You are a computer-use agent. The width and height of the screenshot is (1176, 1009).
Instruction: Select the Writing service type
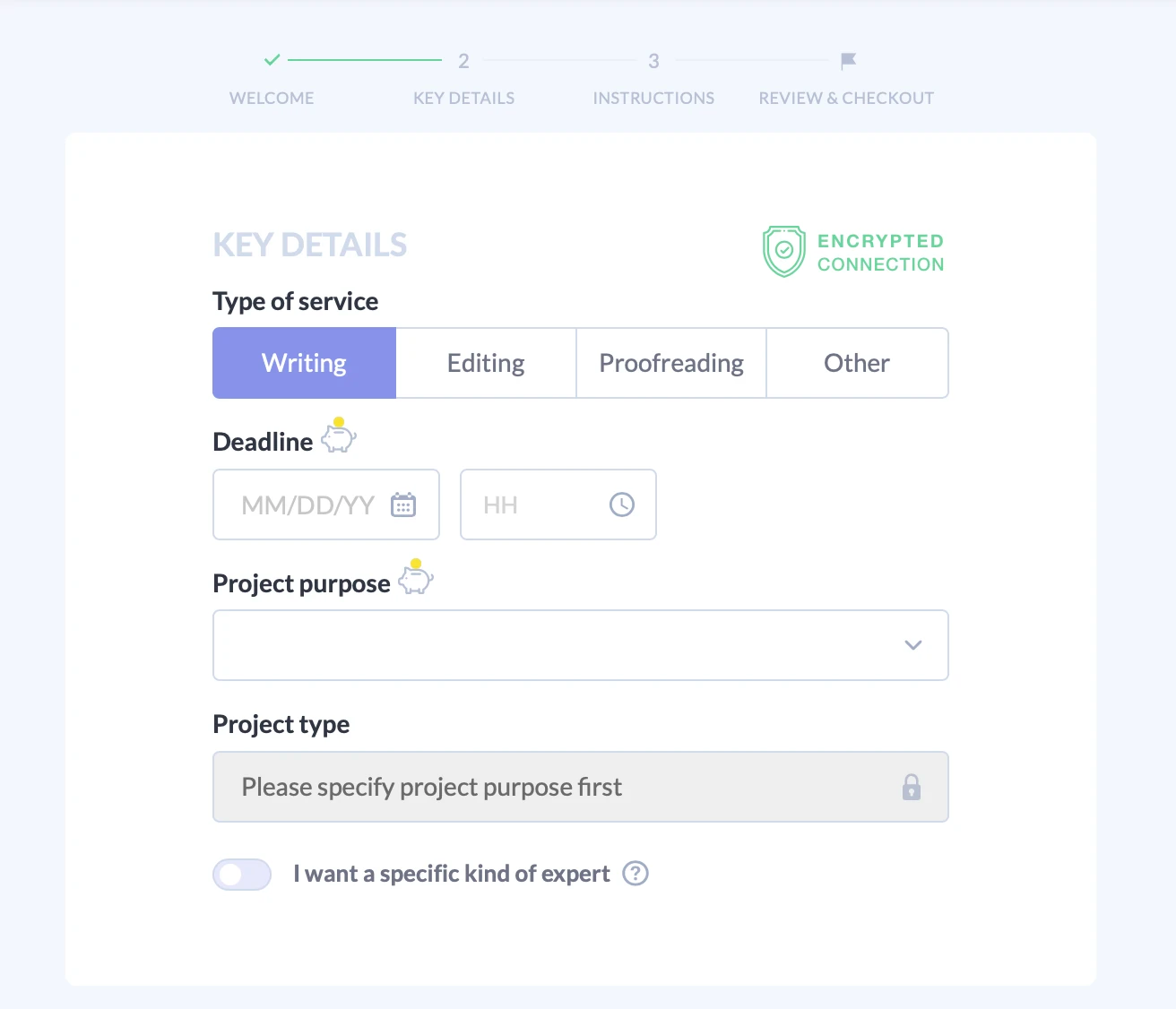[x=304, y=363]
